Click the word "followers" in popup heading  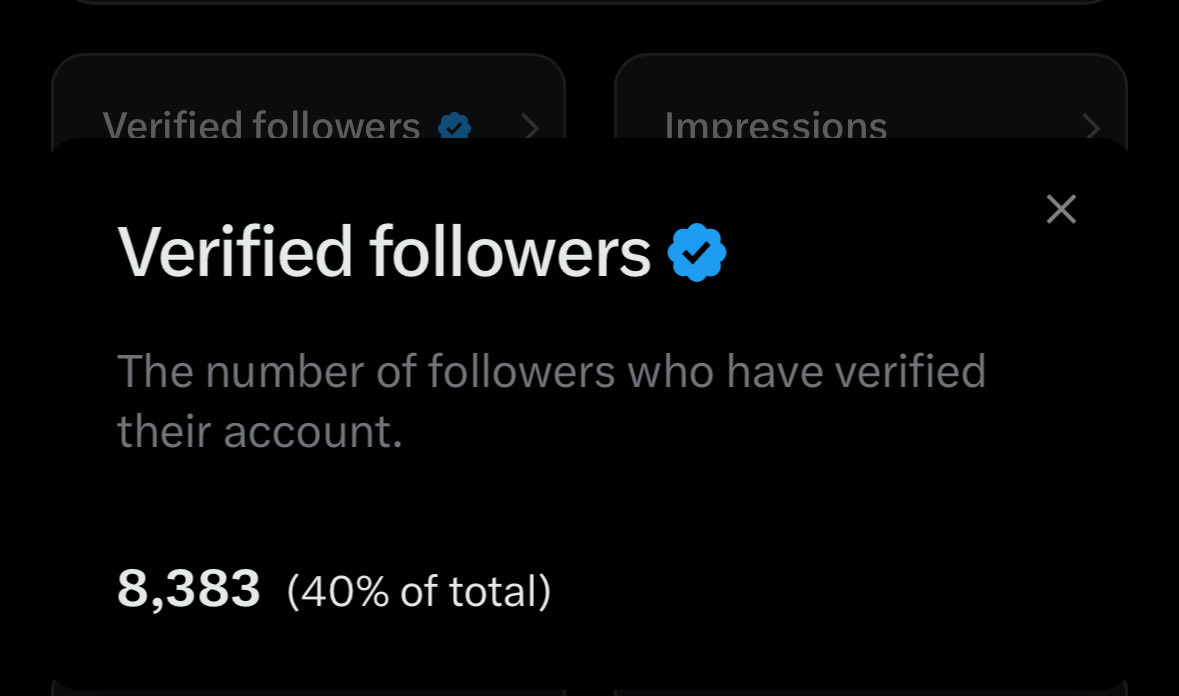tap(510, 253)
